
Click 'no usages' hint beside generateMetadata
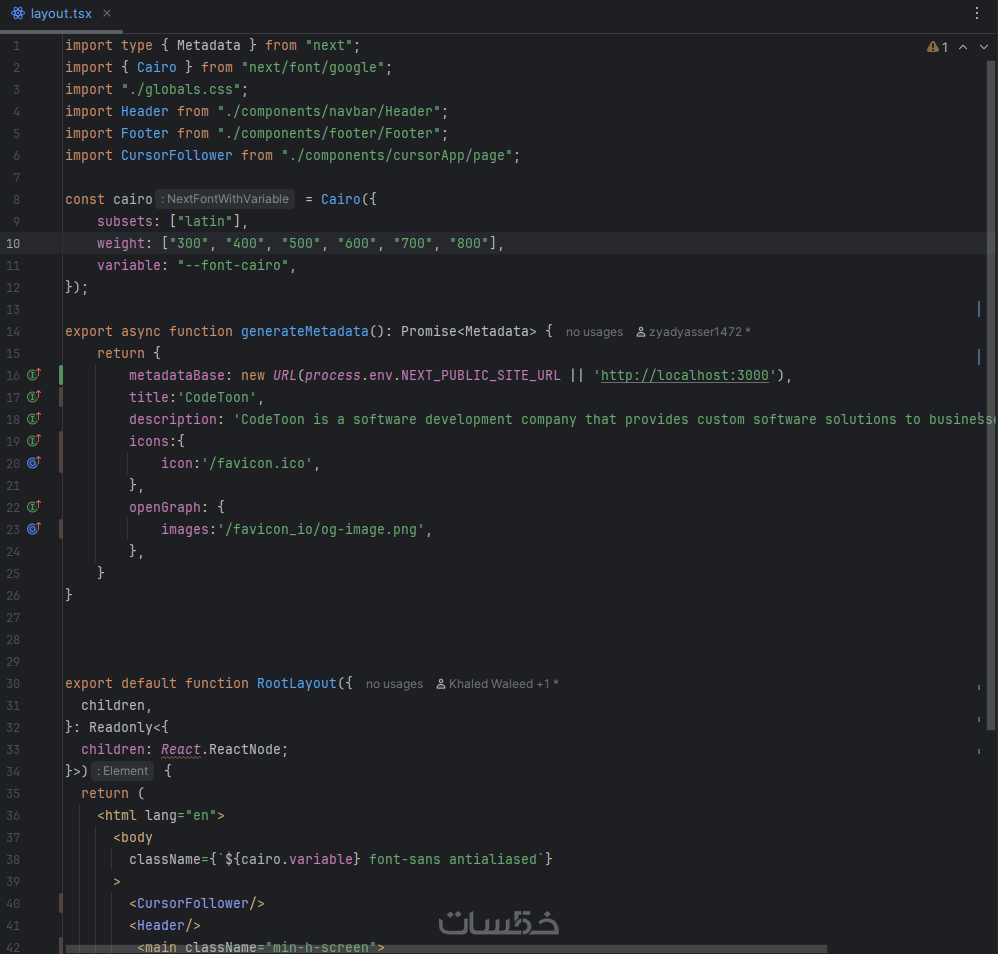click(x=594, y=332)
